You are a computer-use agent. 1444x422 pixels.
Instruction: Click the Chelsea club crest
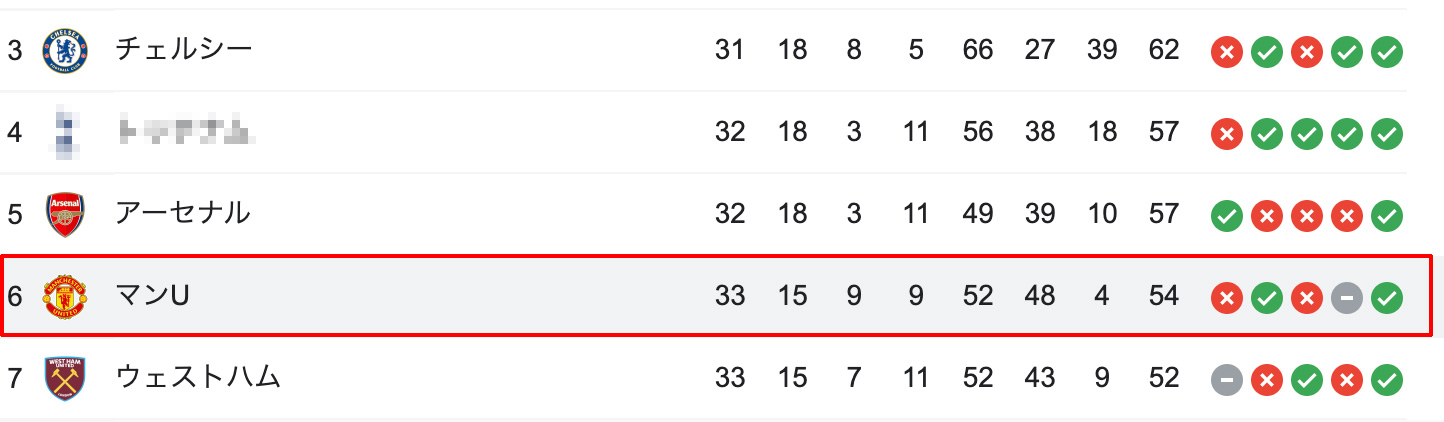(x=65, y=50)
